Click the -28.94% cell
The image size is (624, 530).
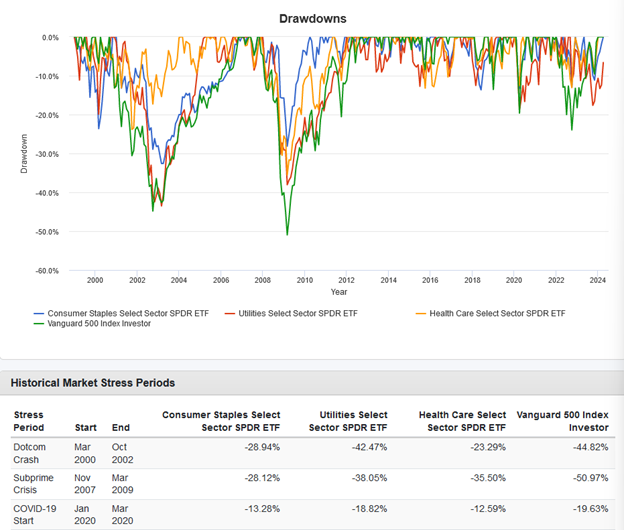[262, 447]
